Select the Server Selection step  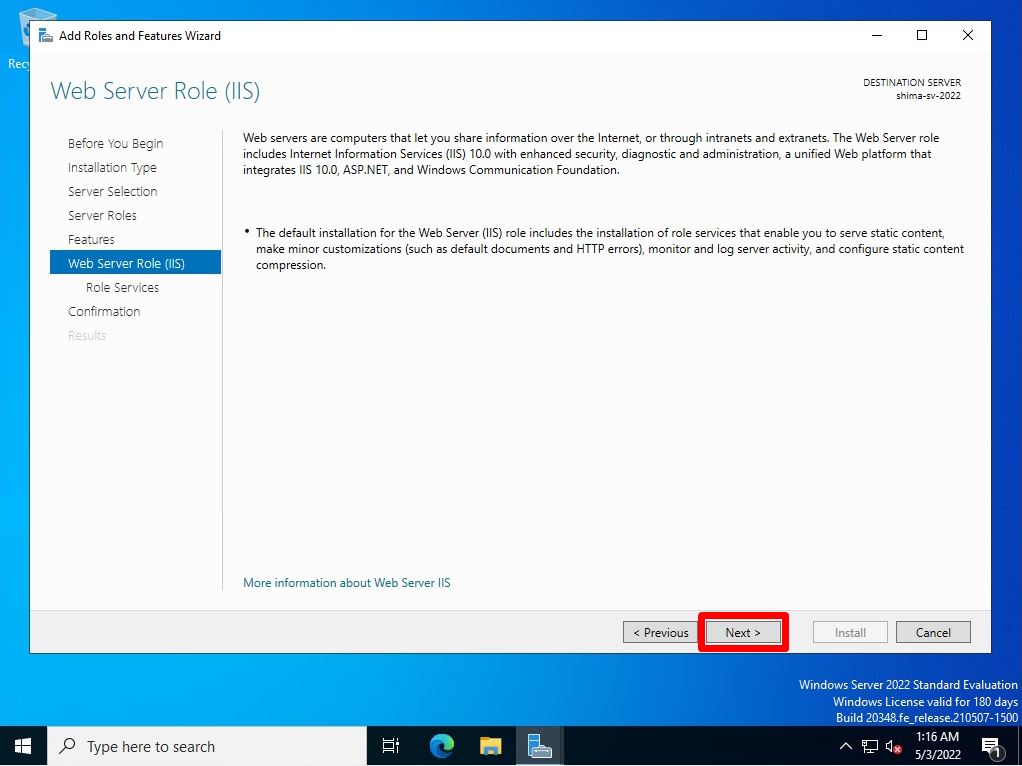113,192
